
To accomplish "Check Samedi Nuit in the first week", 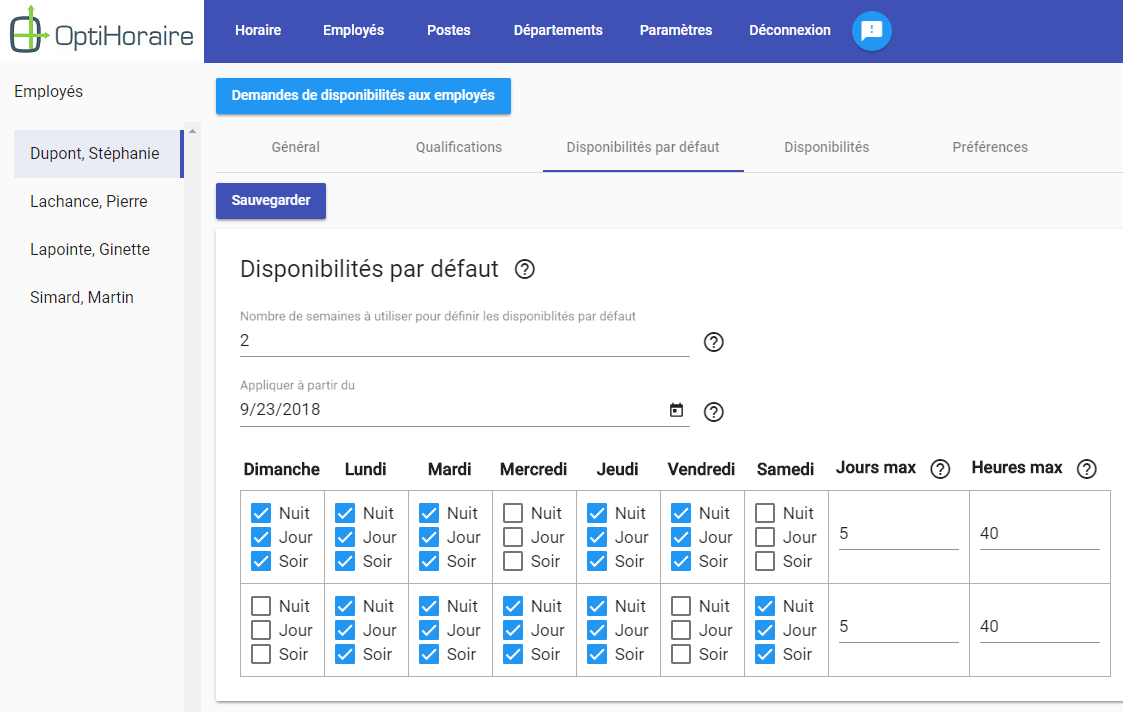I will 765,514.
